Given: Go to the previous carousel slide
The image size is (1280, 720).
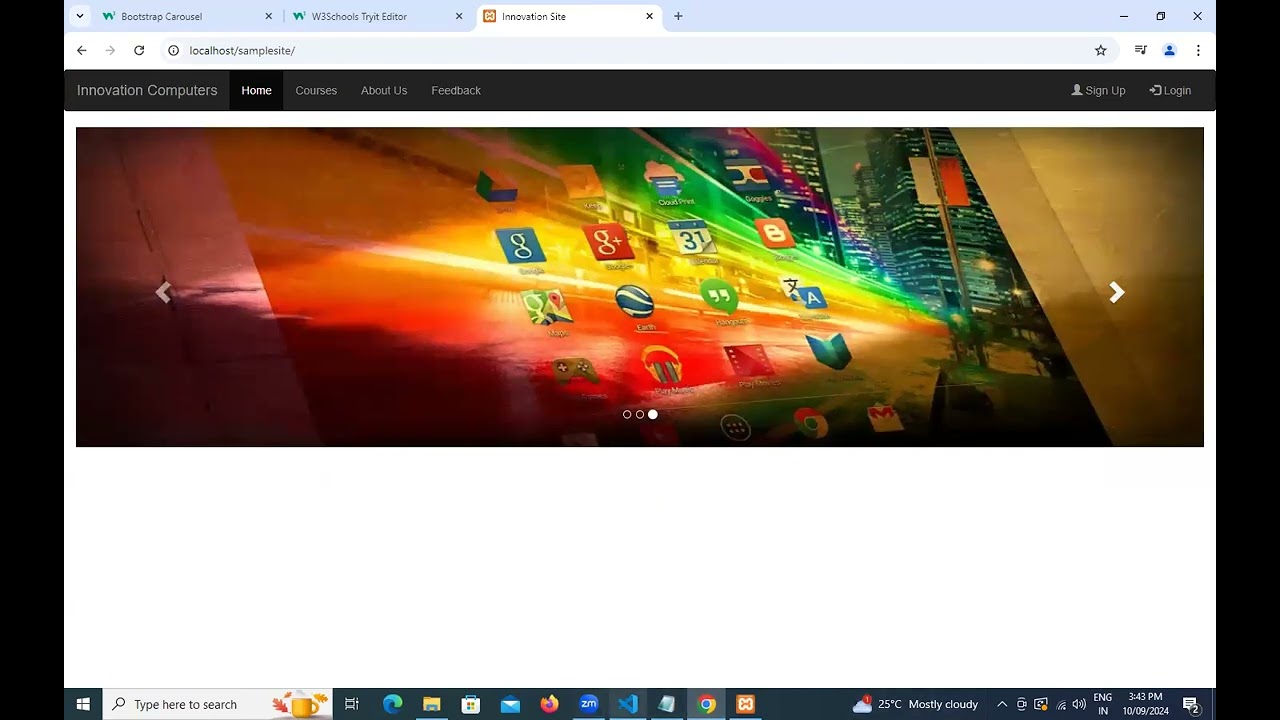Looking at the screenshot, I should pos(163,292).
